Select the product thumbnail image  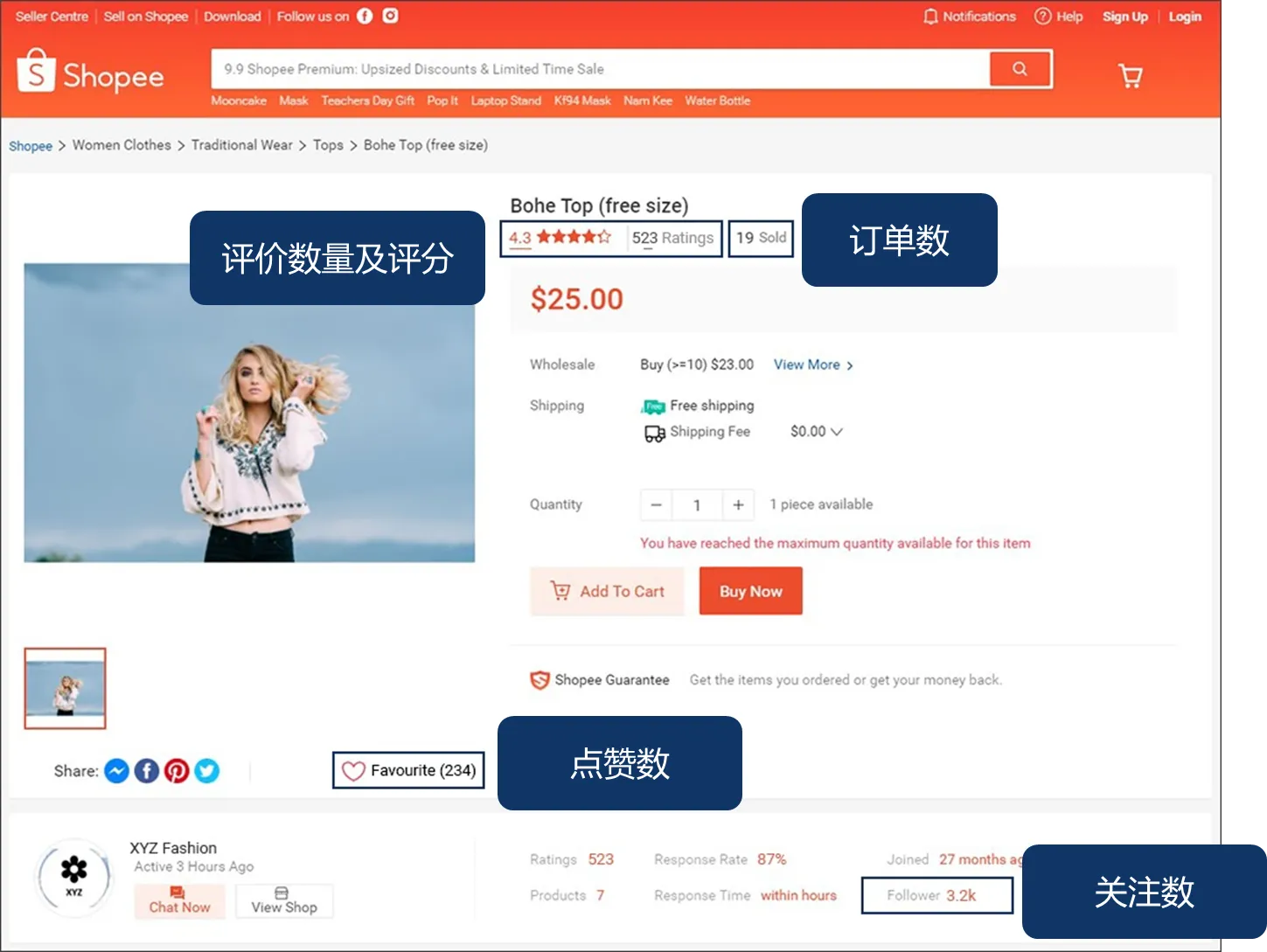pyautogui.click(x=65, y=688)
